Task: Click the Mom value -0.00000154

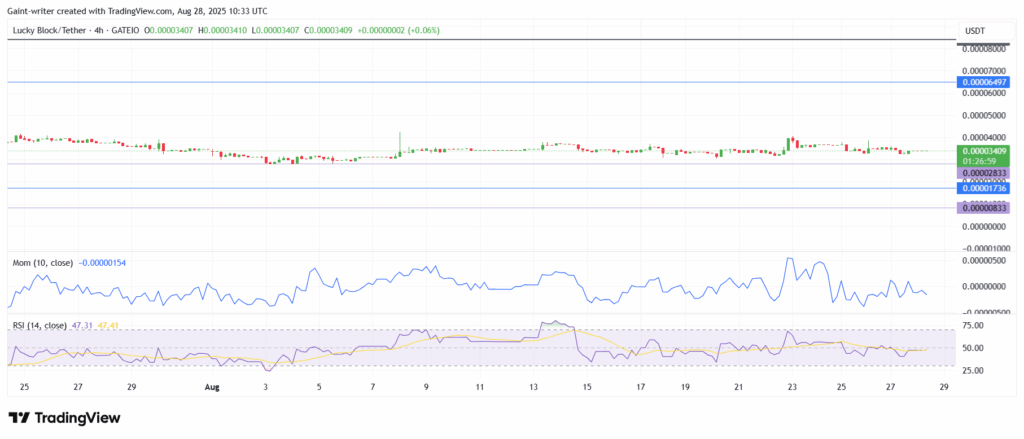Action: 102,263
